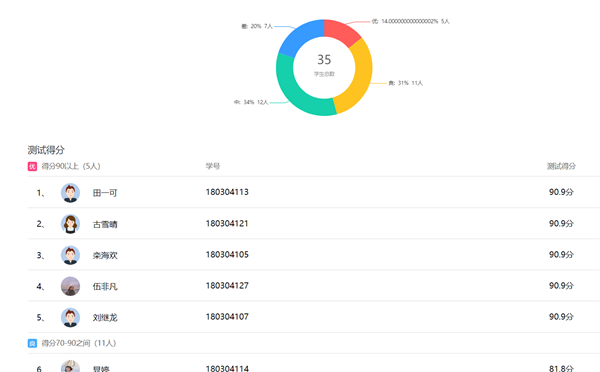Click the pink 优 badge icon

pos(32,166)
